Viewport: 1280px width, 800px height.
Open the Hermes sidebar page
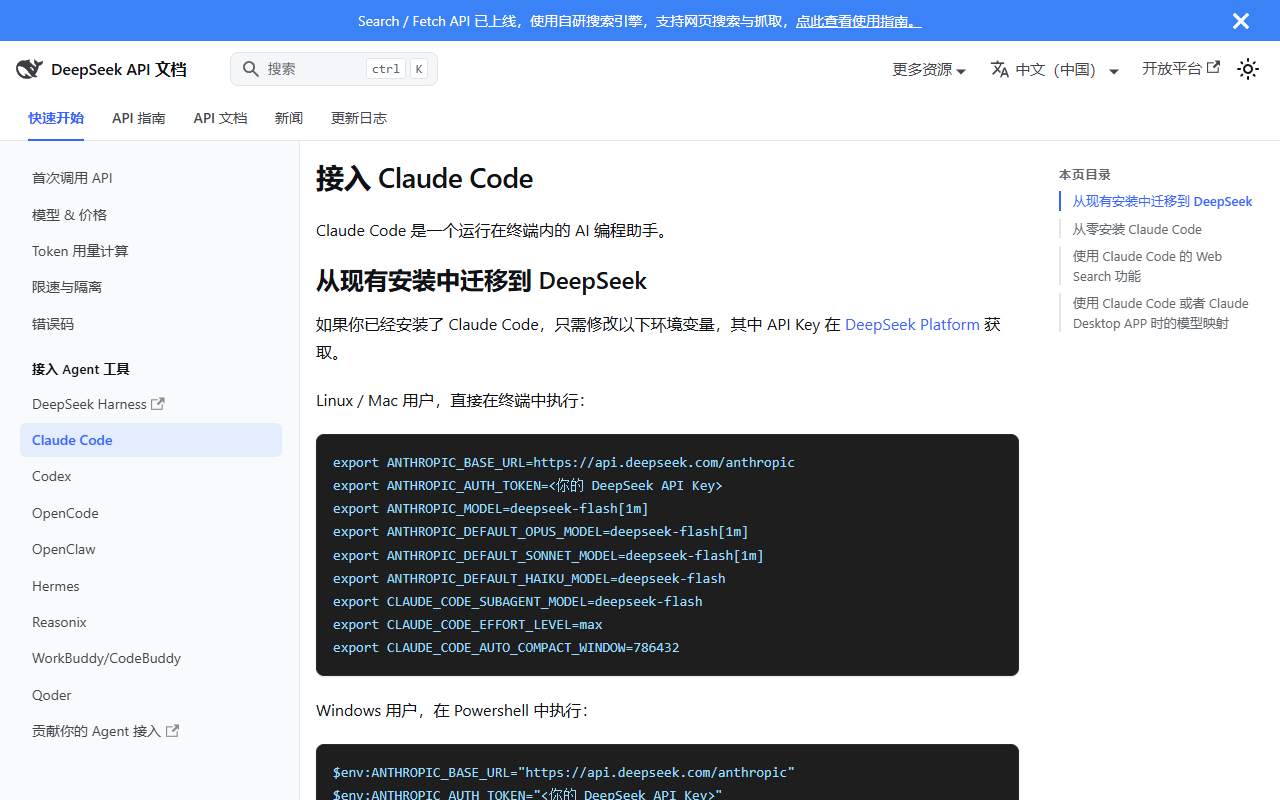click(x=56, y=586)
